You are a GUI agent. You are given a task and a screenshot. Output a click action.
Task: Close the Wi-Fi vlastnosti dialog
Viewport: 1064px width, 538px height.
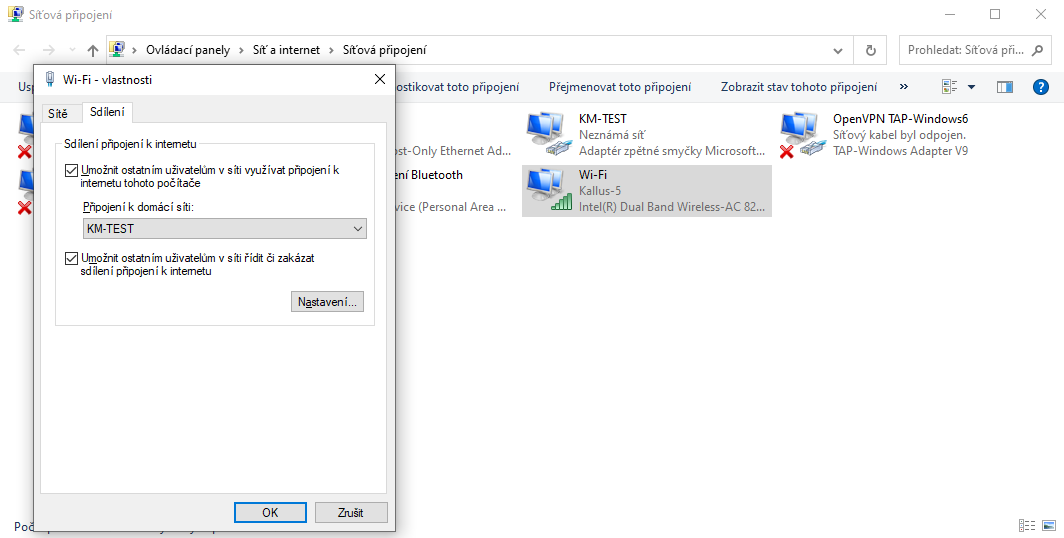[380, 79]
